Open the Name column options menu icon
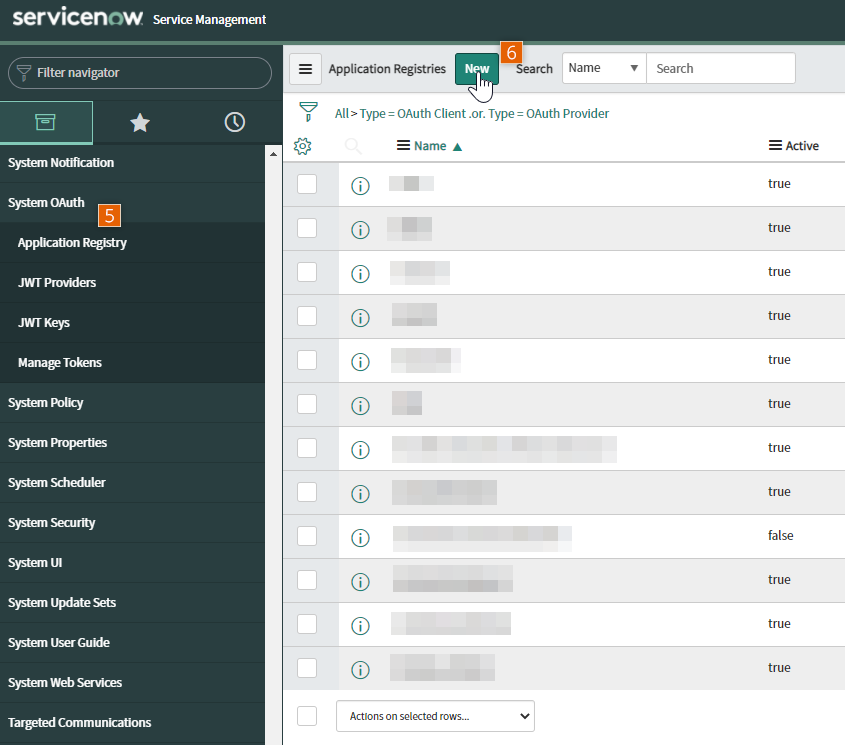Viewport: 845px width, 745px height. point(403,146)
